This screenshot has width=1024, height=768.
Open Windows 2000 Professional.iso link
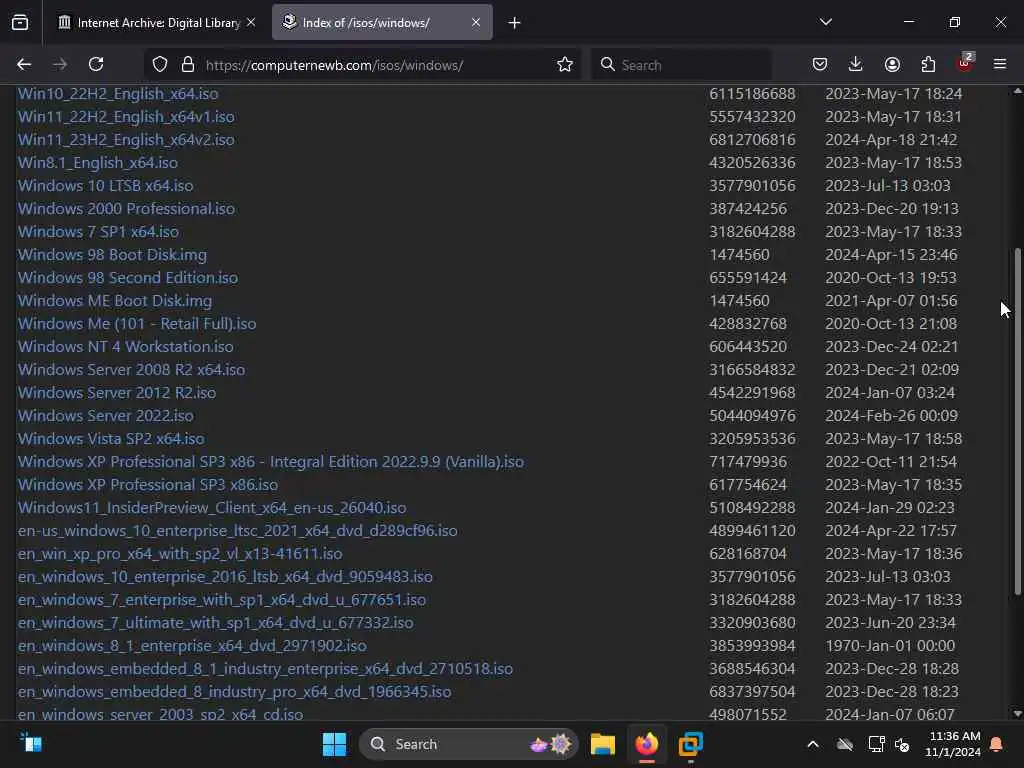126,208
